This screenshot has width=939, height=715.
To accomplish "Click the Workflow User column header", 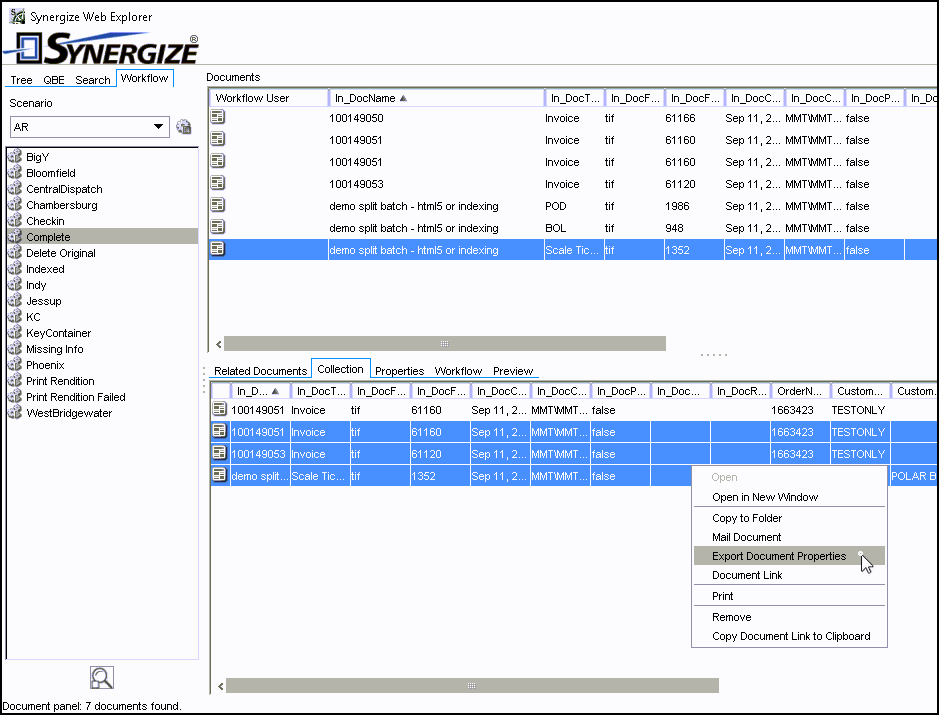I will 268,98.
